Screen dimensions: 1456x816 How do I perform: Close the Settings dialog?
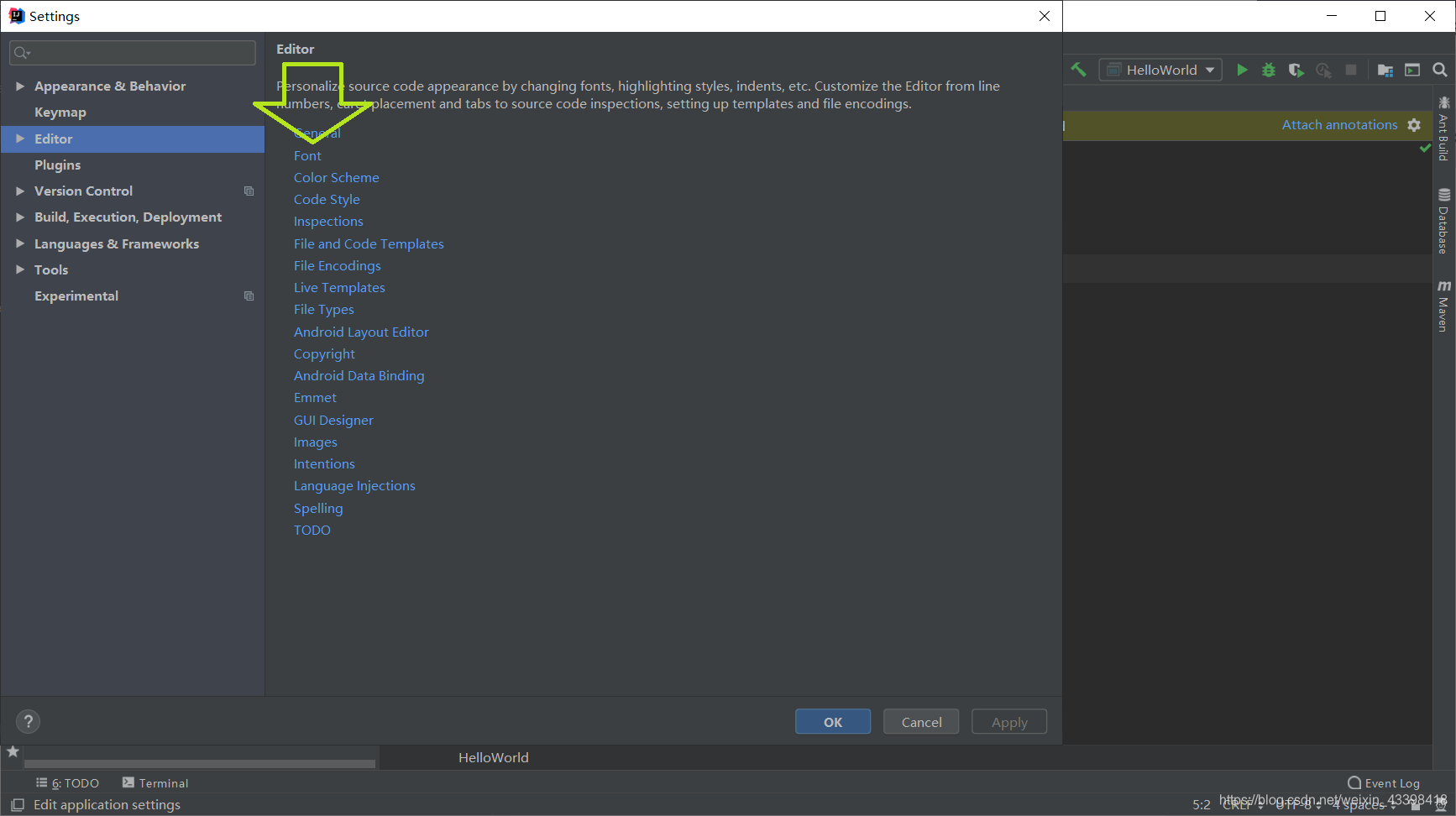pos(1045,16)
